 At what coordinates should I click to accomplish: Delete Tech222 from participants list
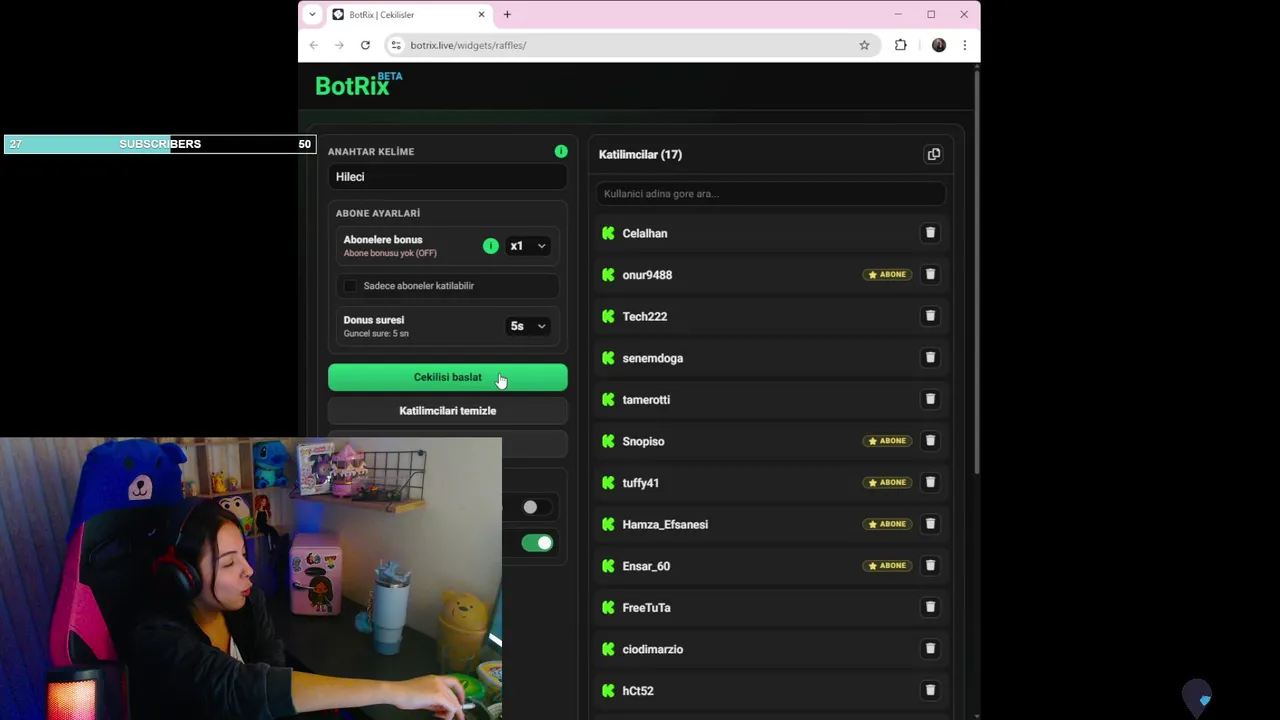coord(930,316)
